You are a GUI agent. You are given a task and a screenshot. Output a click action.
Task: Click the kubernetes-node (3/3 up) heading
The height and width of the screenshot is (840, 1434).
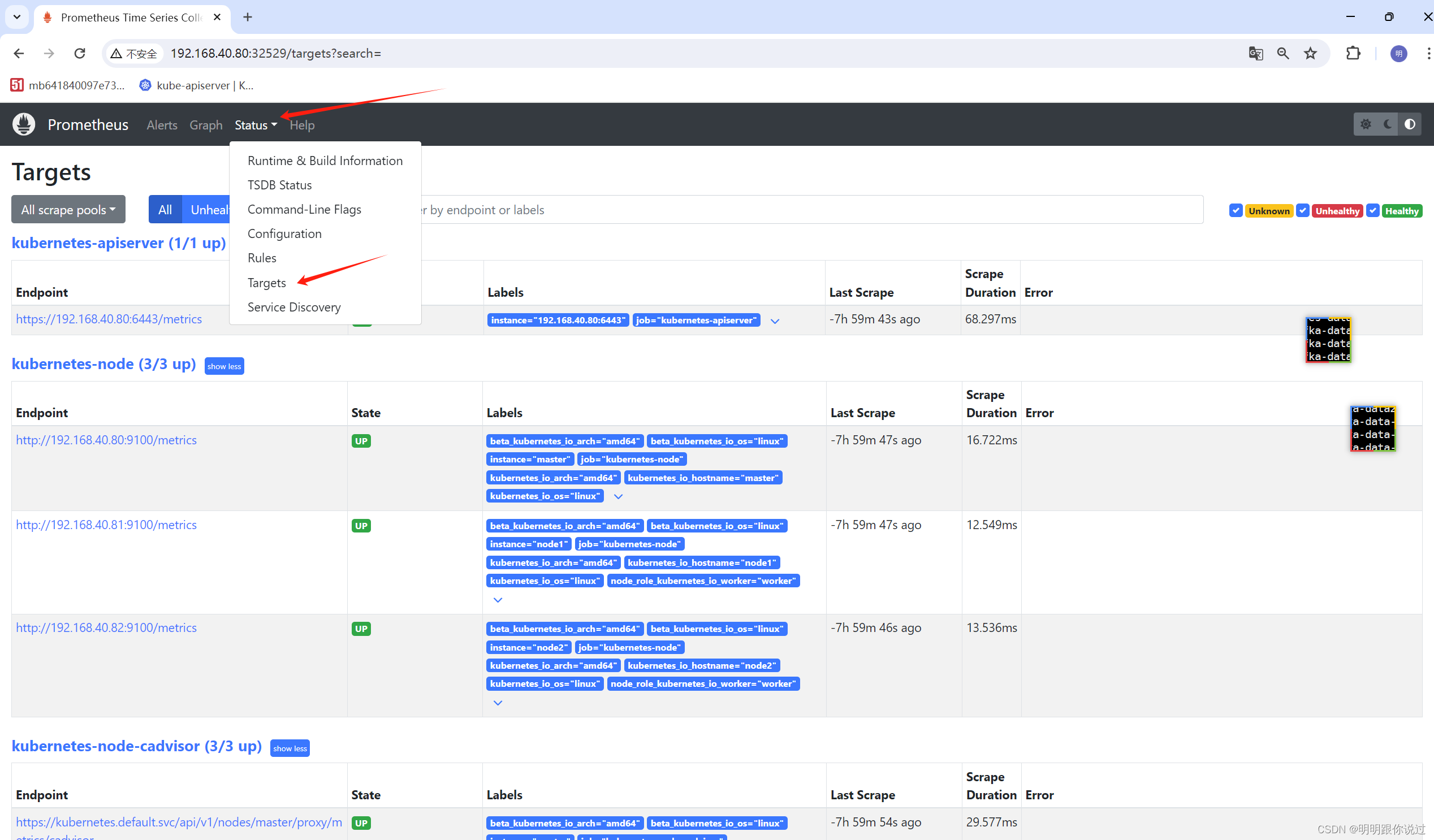point(103,364)
